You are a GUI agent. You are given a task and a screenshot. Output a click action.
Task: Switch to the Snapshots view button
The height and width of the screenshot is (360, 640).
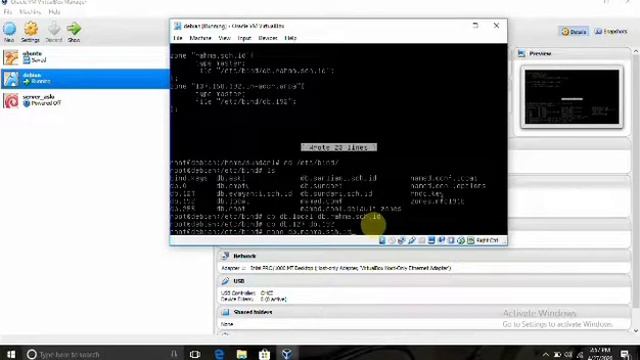coord(611,31)
